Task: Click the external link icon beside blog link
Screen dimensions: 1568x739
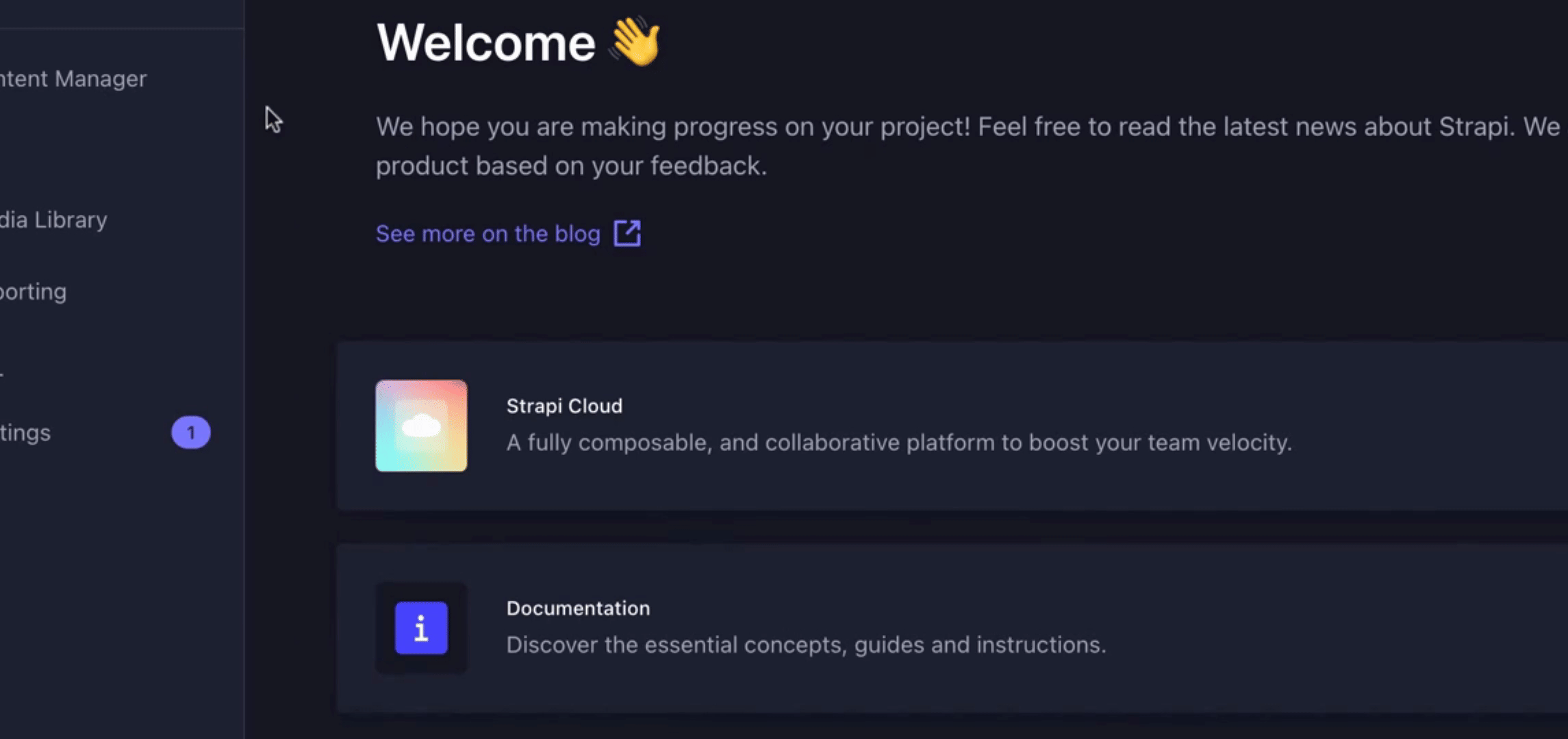Action: pos(627,233)
